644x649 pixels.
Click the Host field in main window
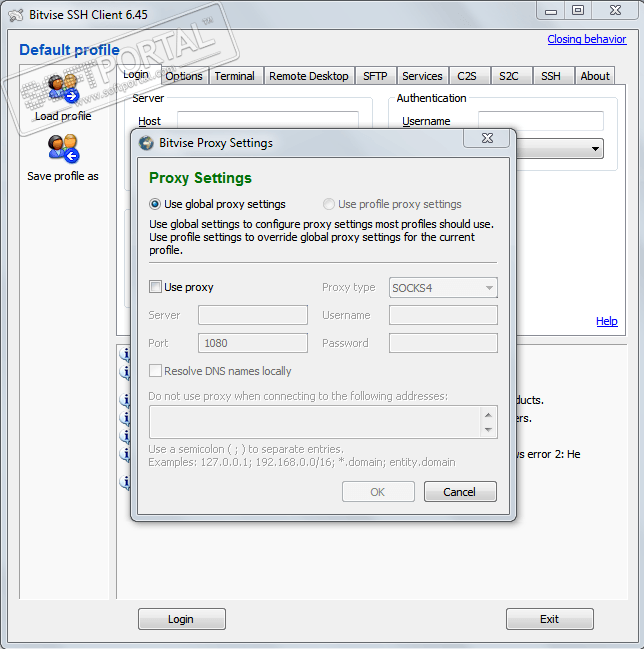(x=268, y=120)
